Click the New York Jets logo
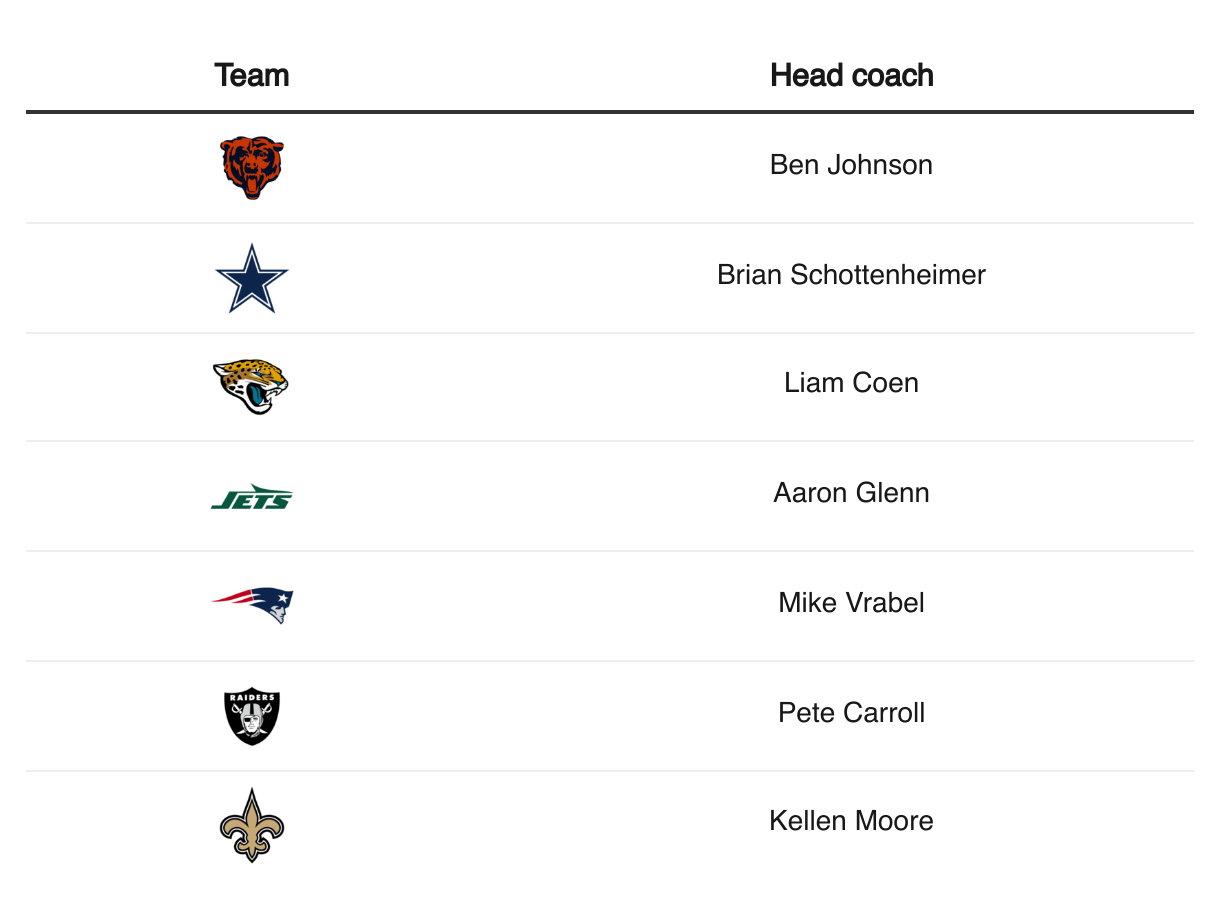Image resolution: width=1220 pixels, height=906 pixels. (252, 497)
